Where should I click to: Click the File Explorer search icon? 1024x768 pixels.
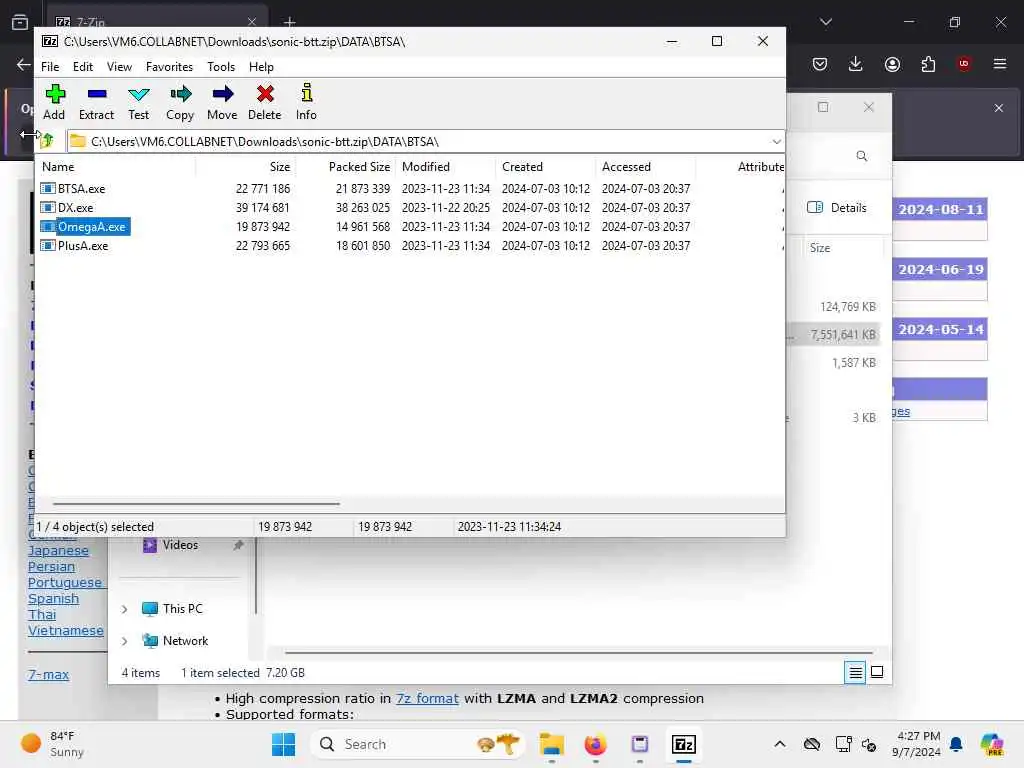point(861,156)
